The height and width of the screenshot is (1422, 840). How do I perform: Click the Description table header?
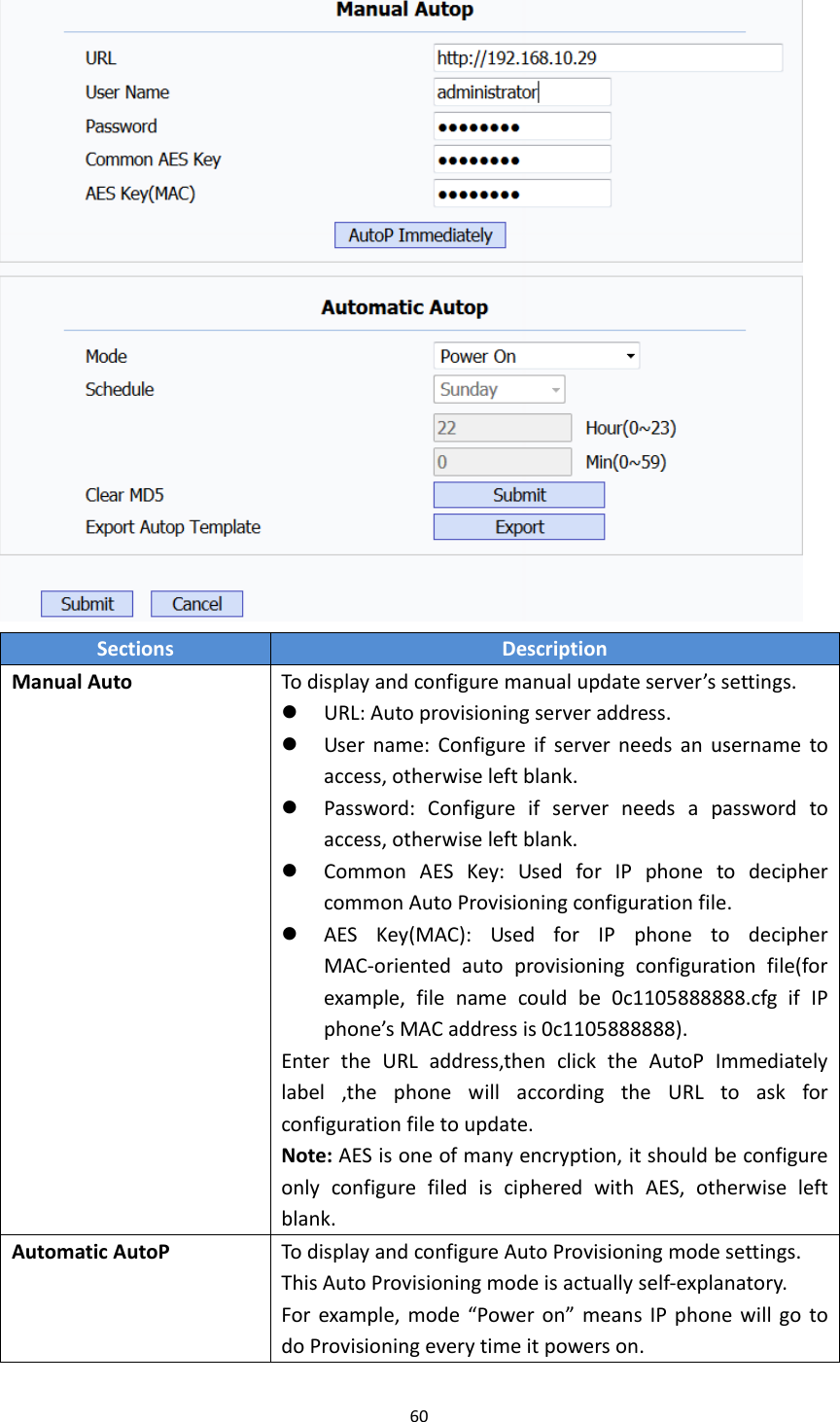[x=554, y=648]
